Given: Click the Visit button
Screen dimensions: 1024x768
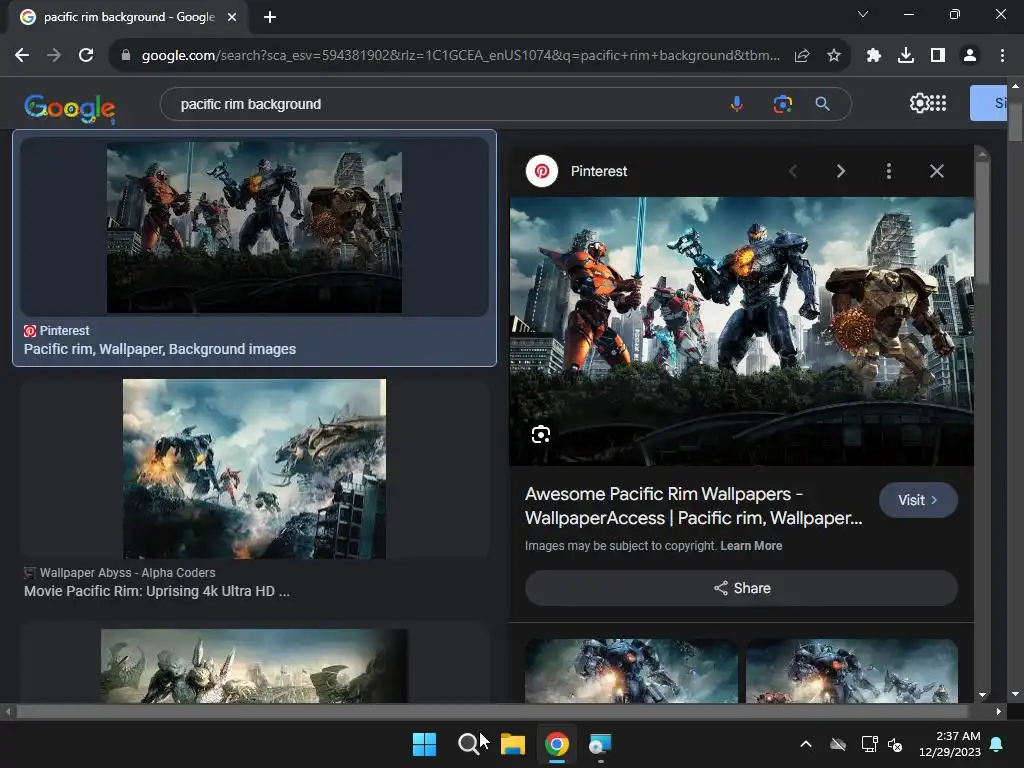Looking at the screenshot, I should (x=918, y=500).
